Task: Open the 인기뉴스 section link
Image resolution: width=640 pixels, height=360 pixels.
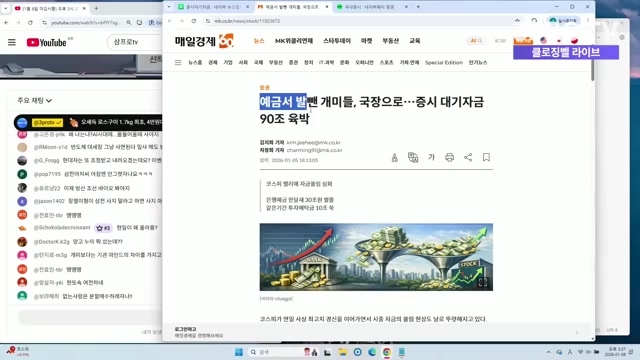Action: point(478,62)
